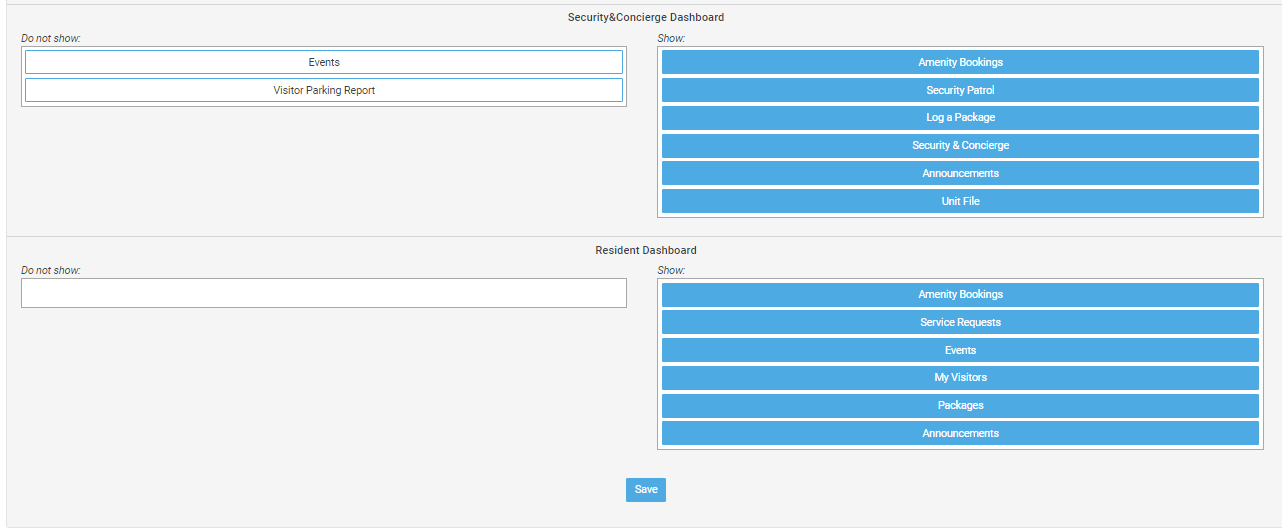This screenshot has width=1282, height=529.
Task: Click the Save button
Action: (x=646, y=490)
